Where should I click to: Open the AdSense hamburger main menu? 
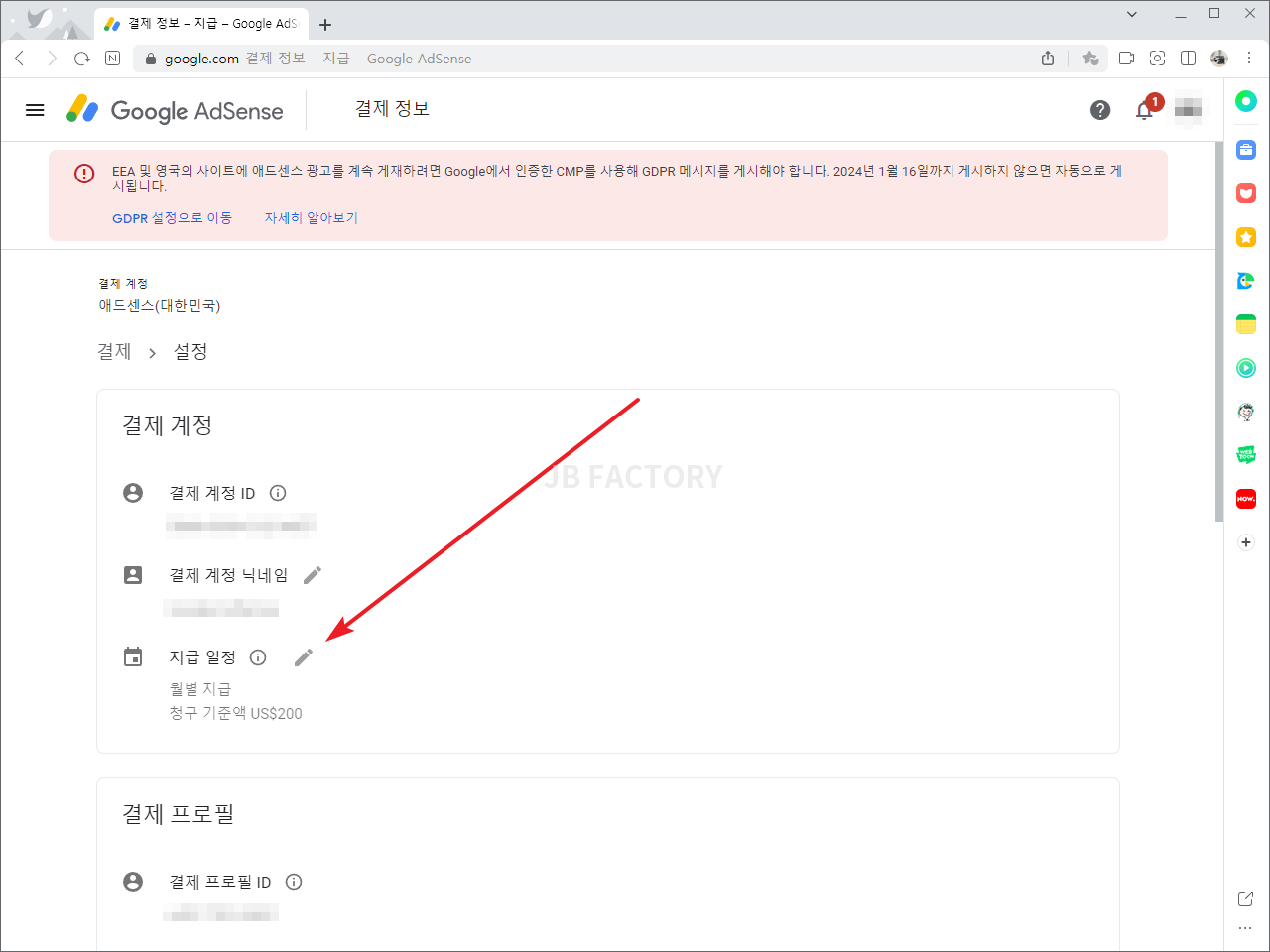point(35,110)
